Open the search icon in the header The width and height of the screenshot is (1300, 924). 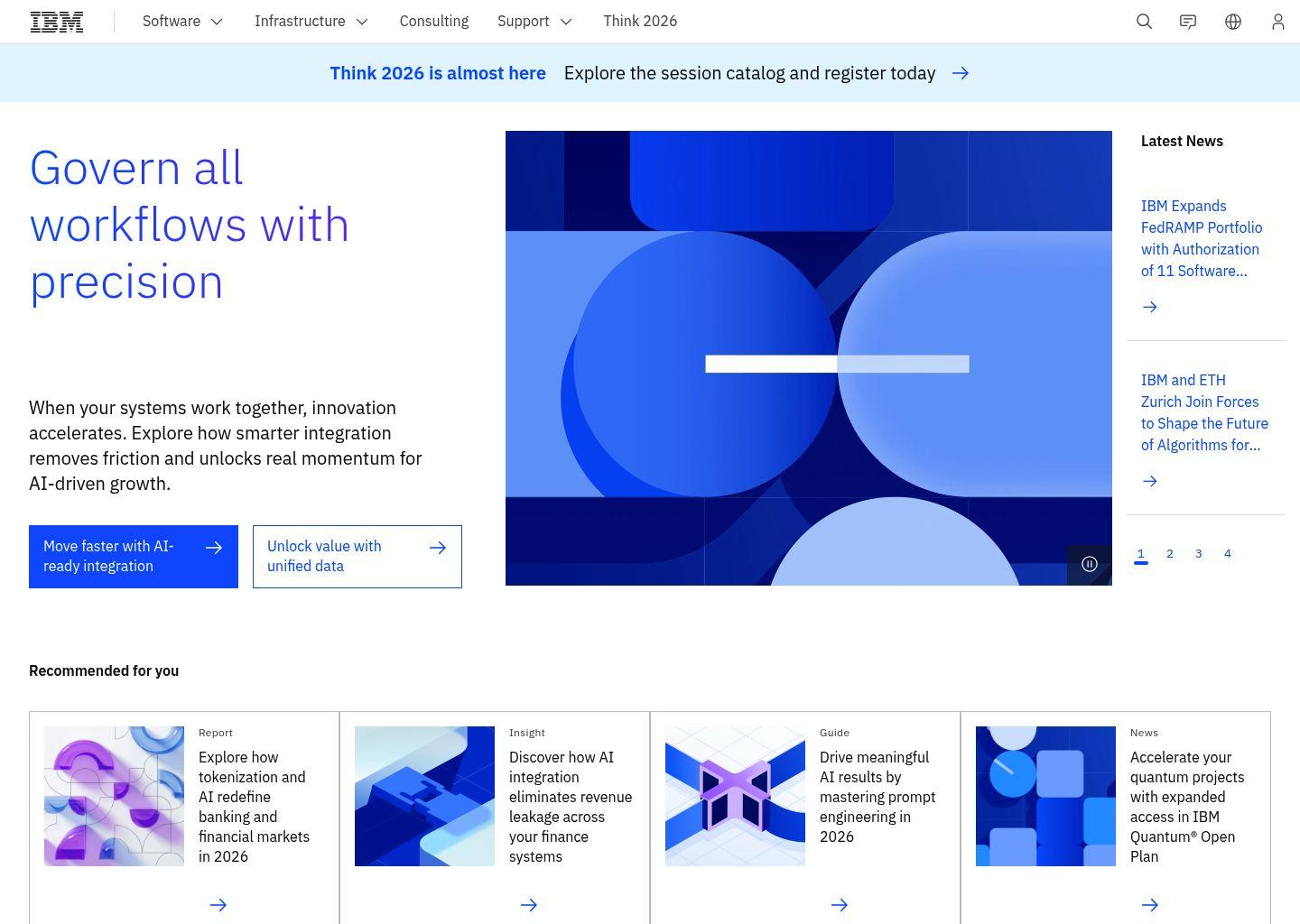(x=1144, y=21)
